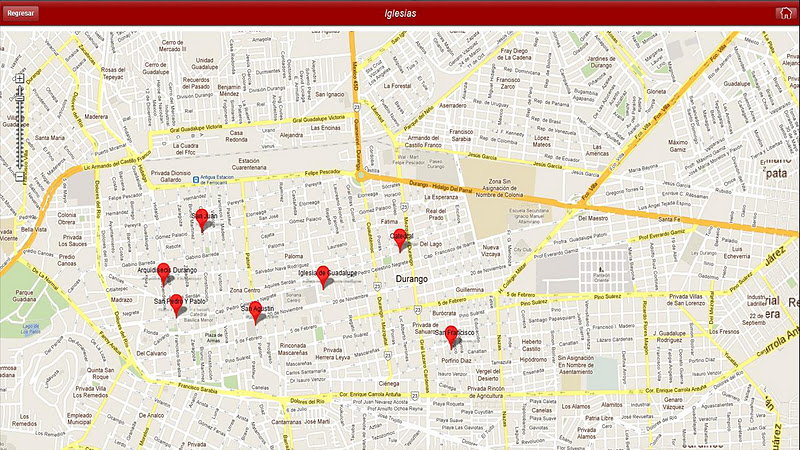Screen dimensions: 800x450
Task: Select the San Francisco church pin
Action: point(451,337)
